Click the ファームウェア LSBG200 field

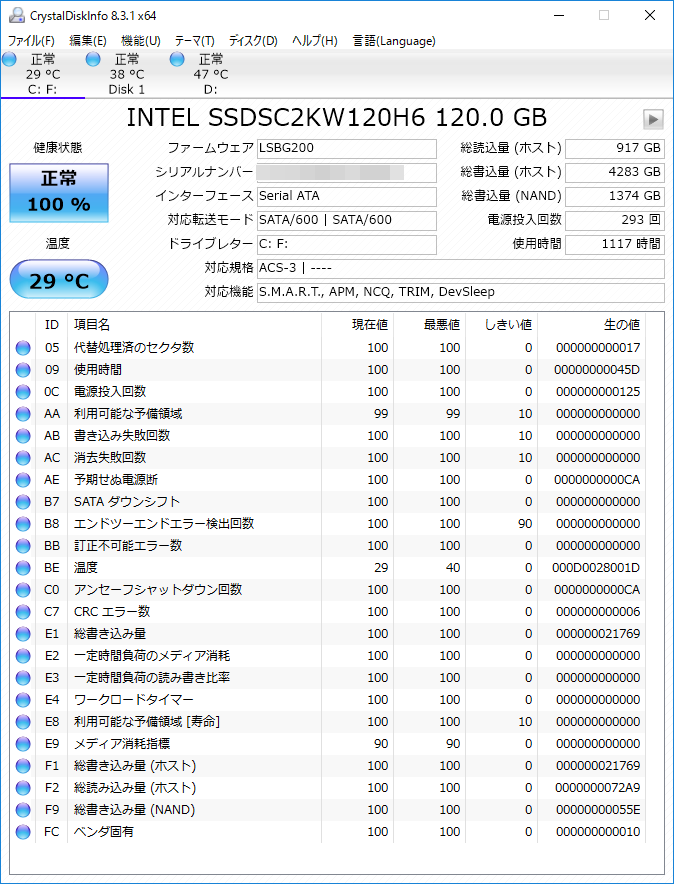pos(346,149)
